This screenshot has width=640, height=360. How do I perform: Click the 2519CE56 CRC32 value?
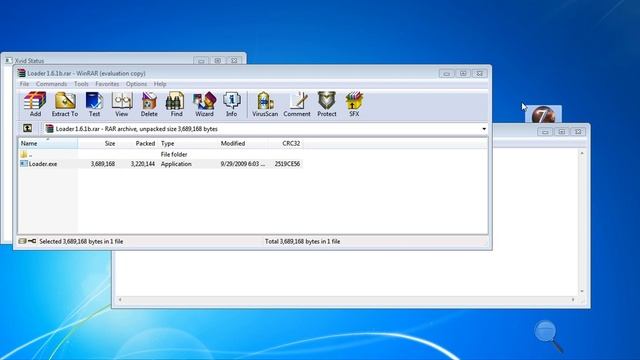(287, 164)
